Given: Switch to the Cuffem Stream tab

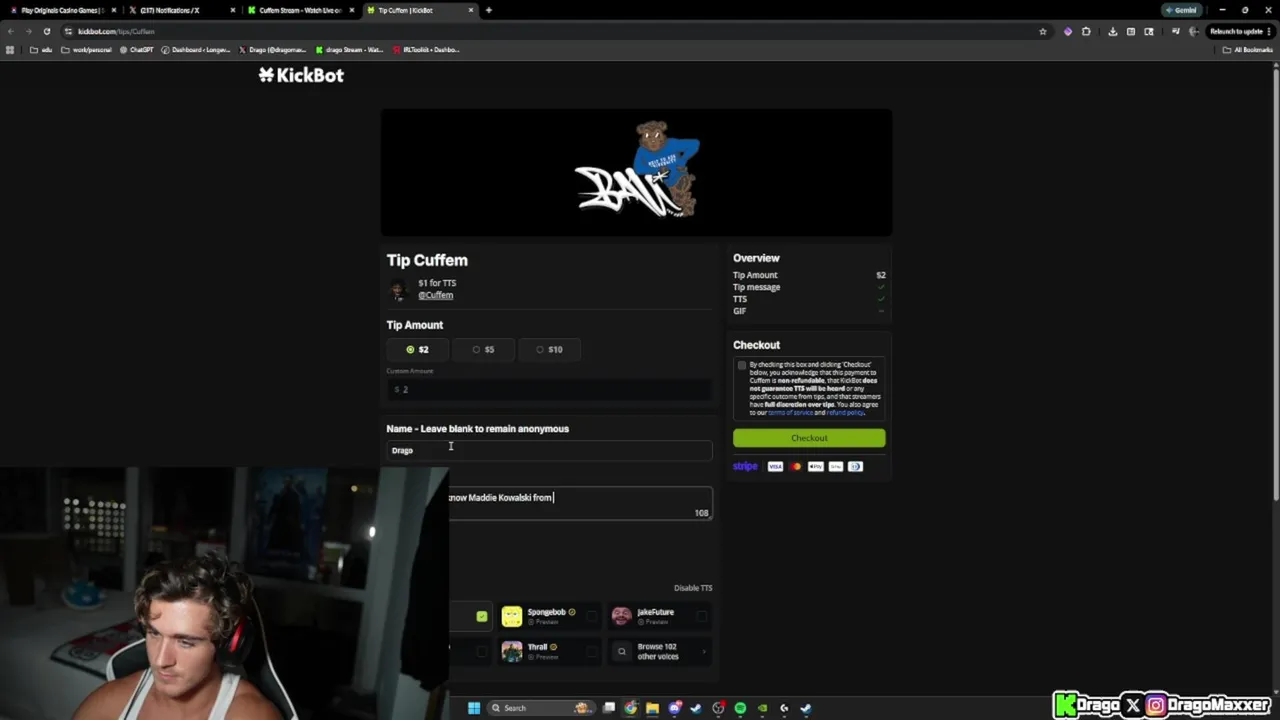Looking at the screenshot, I should coord(300,10).
